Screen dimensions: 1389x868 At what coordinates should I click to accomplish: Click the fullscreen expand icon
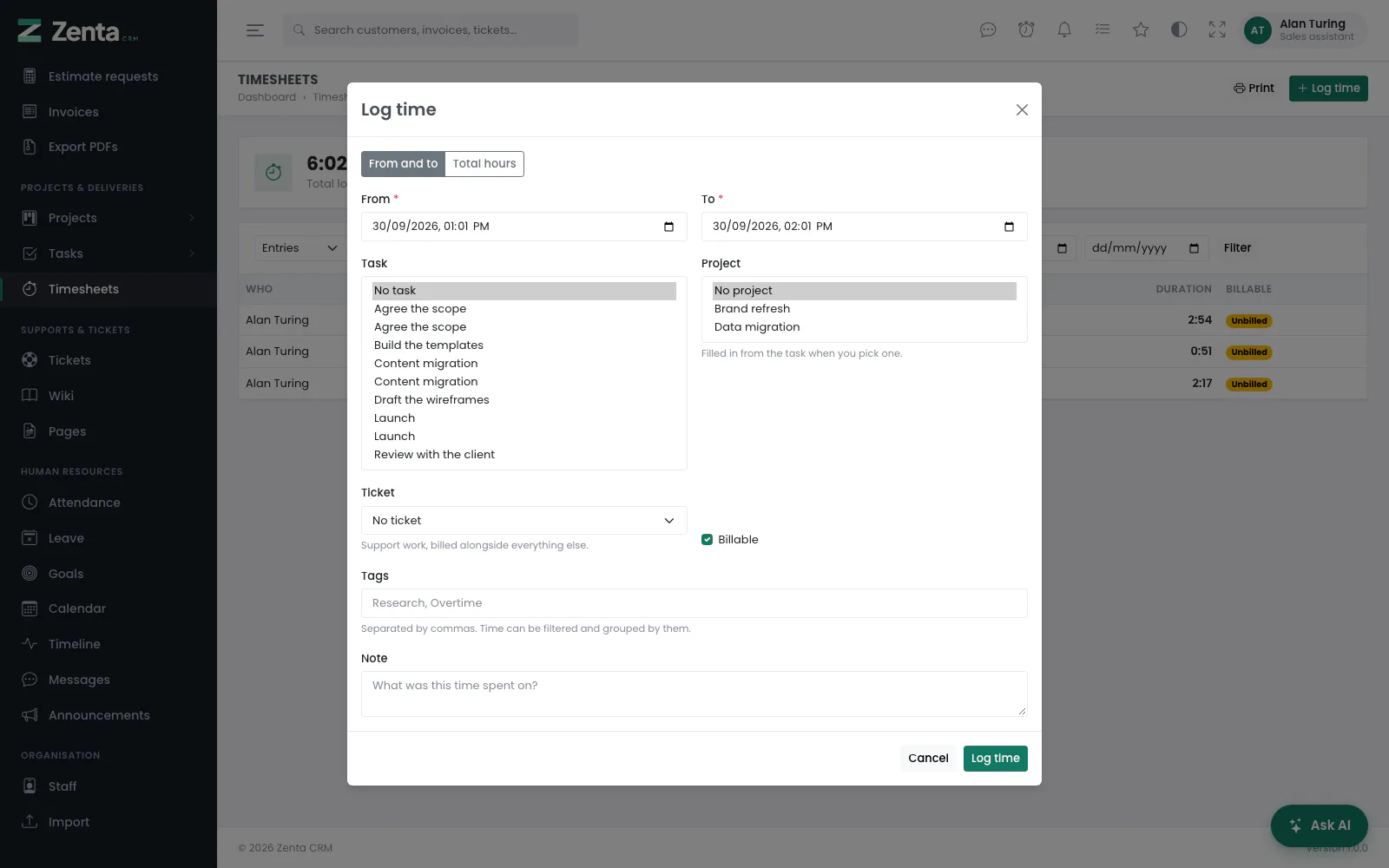click(x=1217, y=30)
